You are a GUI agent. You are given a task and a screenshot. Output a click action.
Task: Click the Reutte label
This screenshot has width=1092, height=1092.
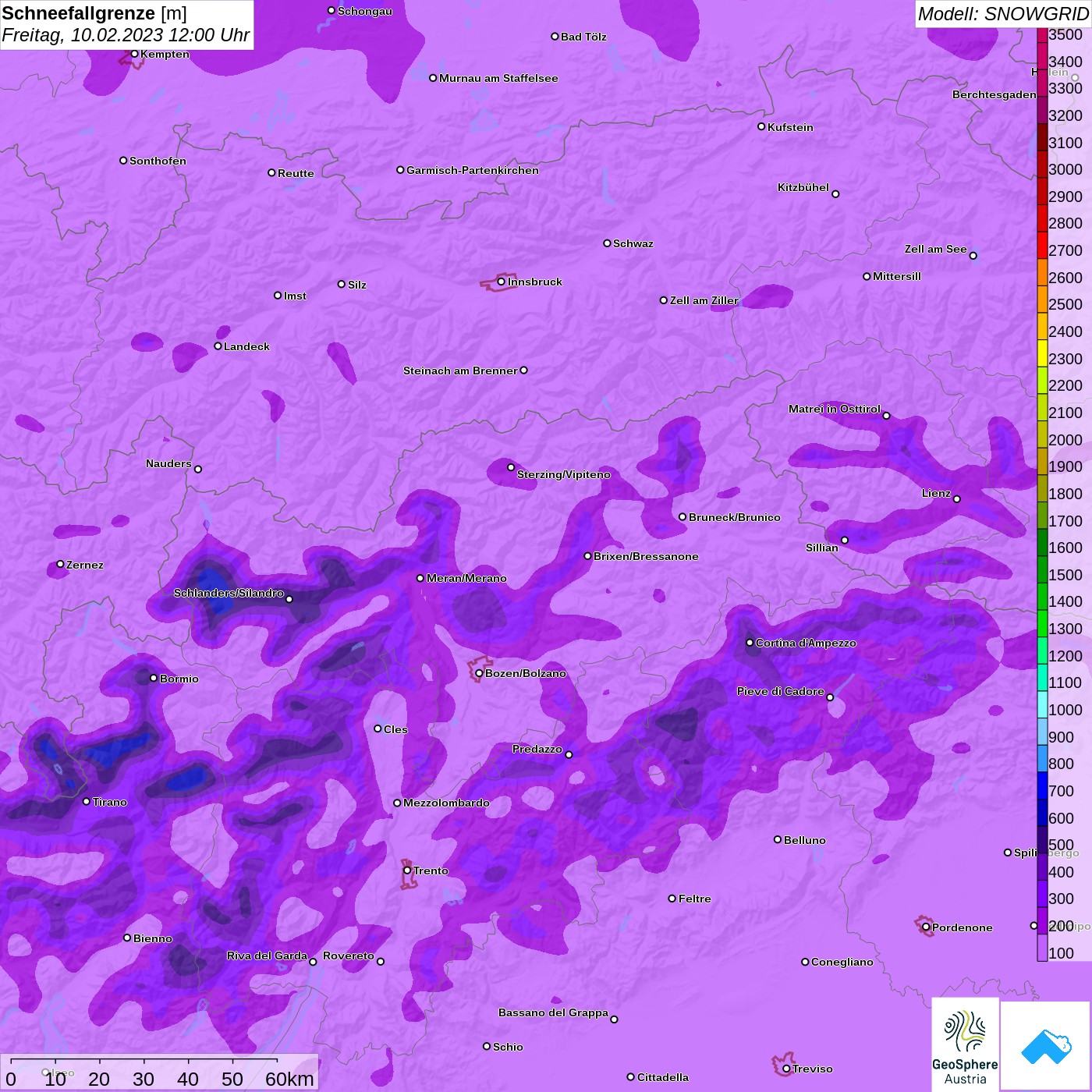296,173
